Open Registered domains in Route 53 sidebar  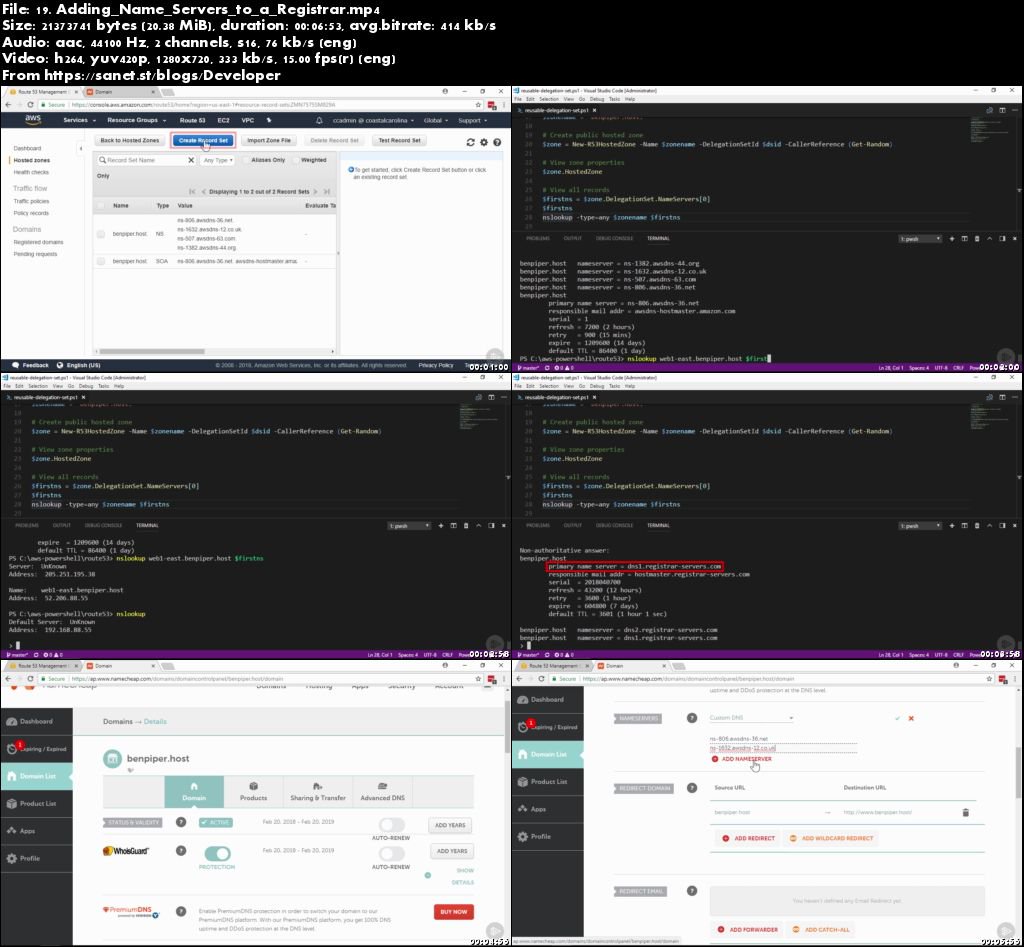tap(39, 242)
